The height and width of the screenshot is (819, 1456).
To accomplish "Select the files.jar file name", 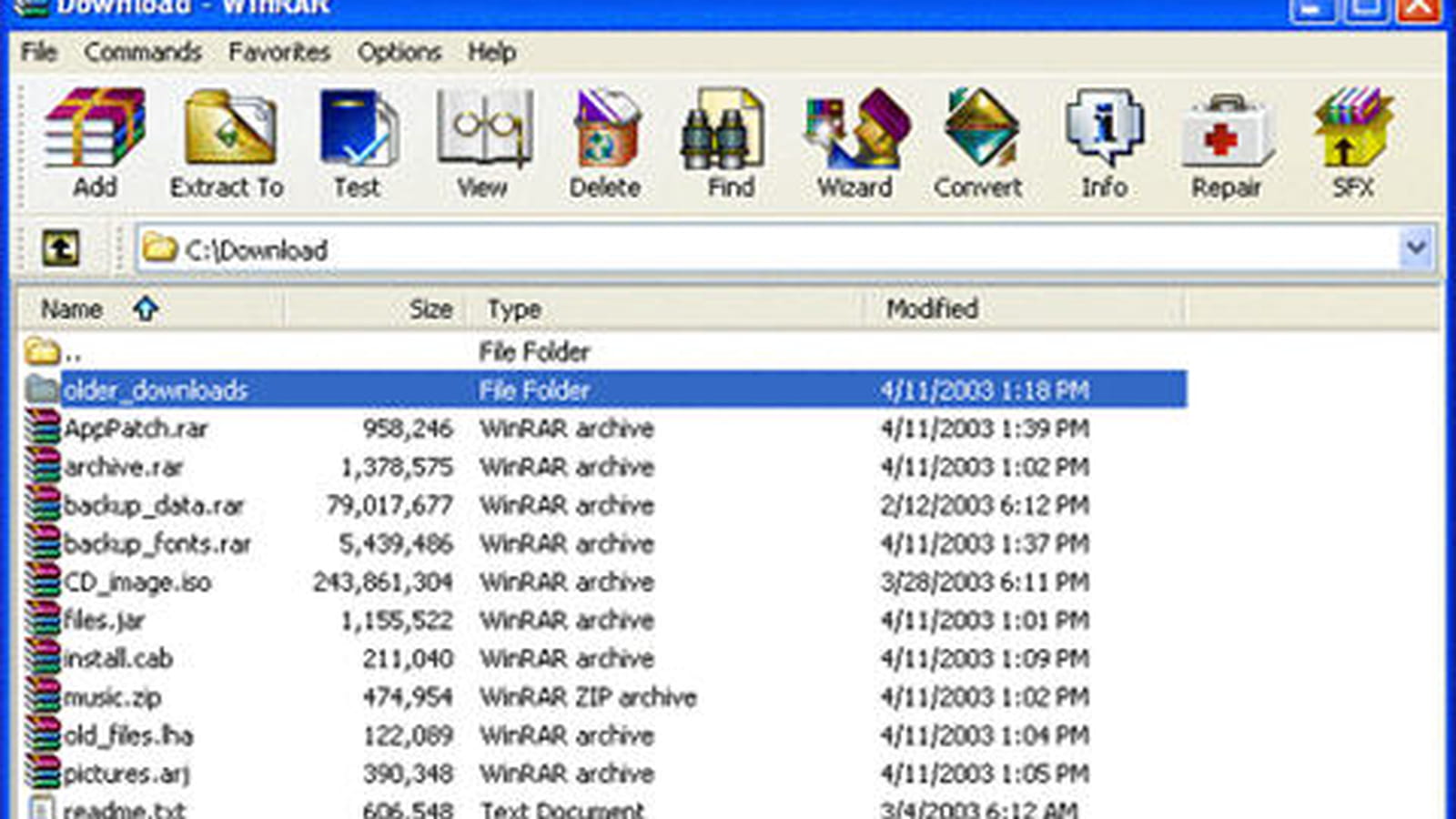I will (x=105, y=621).
